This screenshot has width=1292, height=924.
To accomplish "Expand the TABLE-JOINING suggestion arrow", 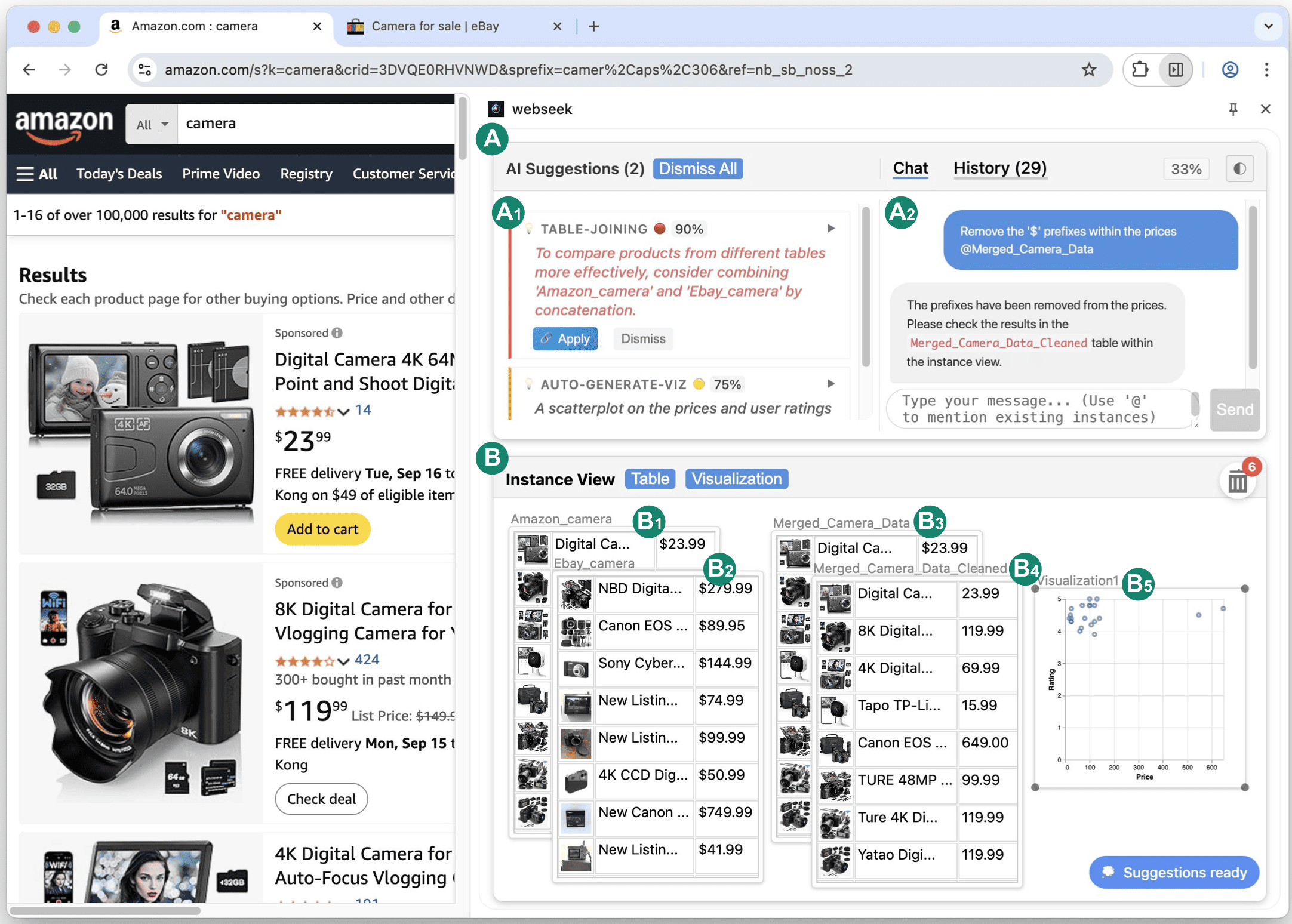I will coord(831,229).
